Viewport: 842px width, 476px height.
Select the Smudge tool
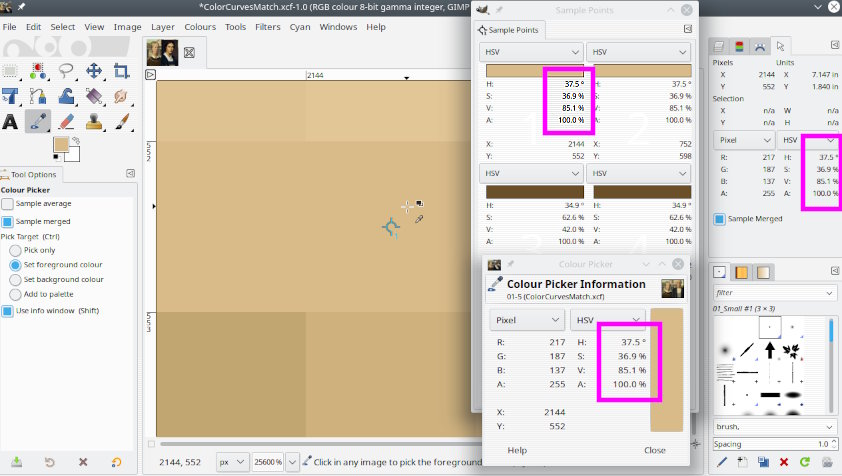tap(122, 96)
